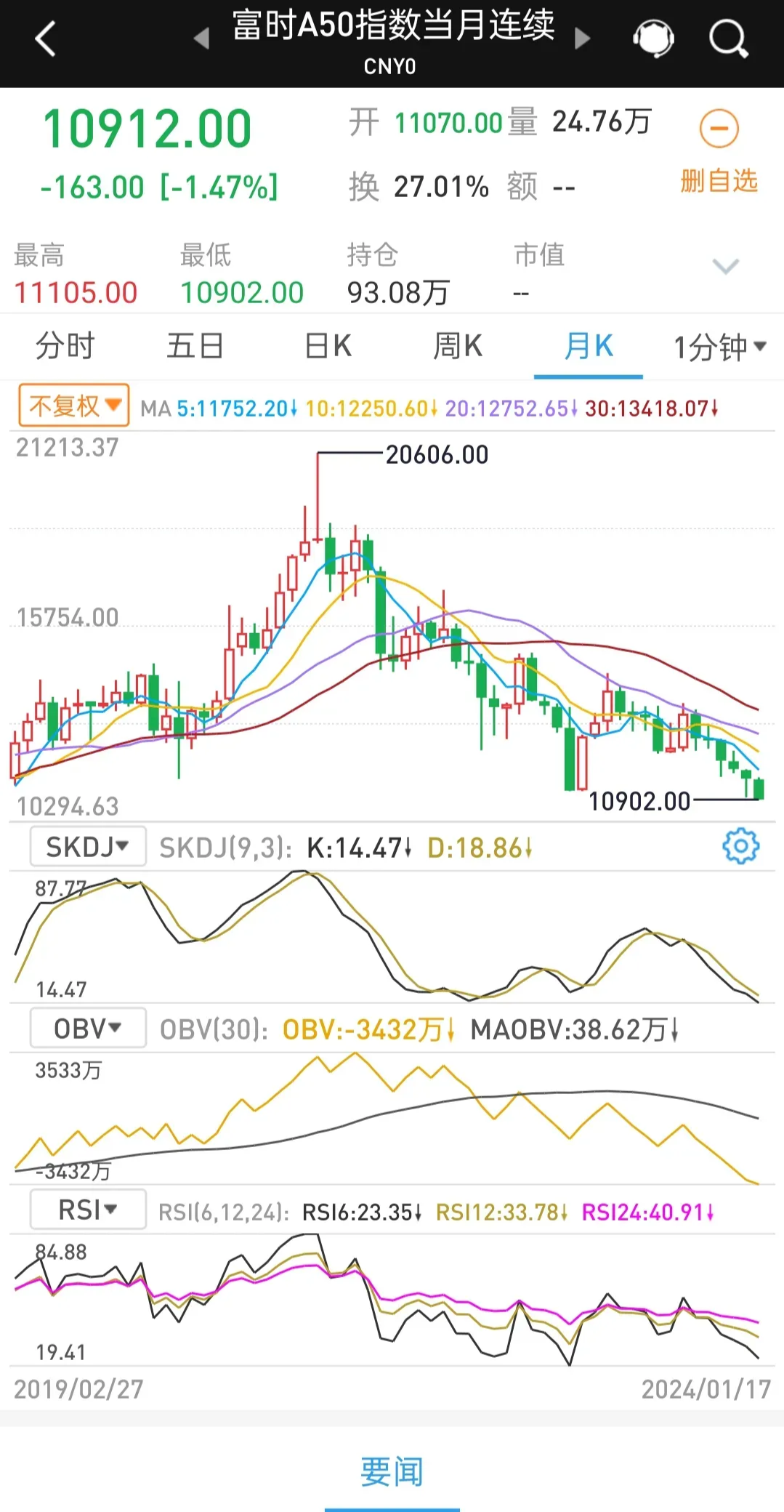
Task: Tap the SKDJ D:18.86 reading
Action: (480, 848)
